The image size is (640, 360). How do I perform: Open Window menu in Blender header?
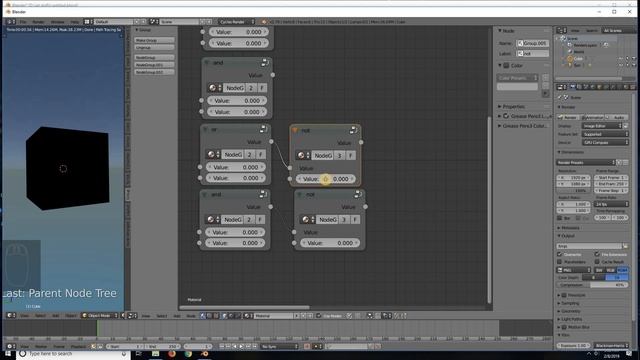click(57, 22)
